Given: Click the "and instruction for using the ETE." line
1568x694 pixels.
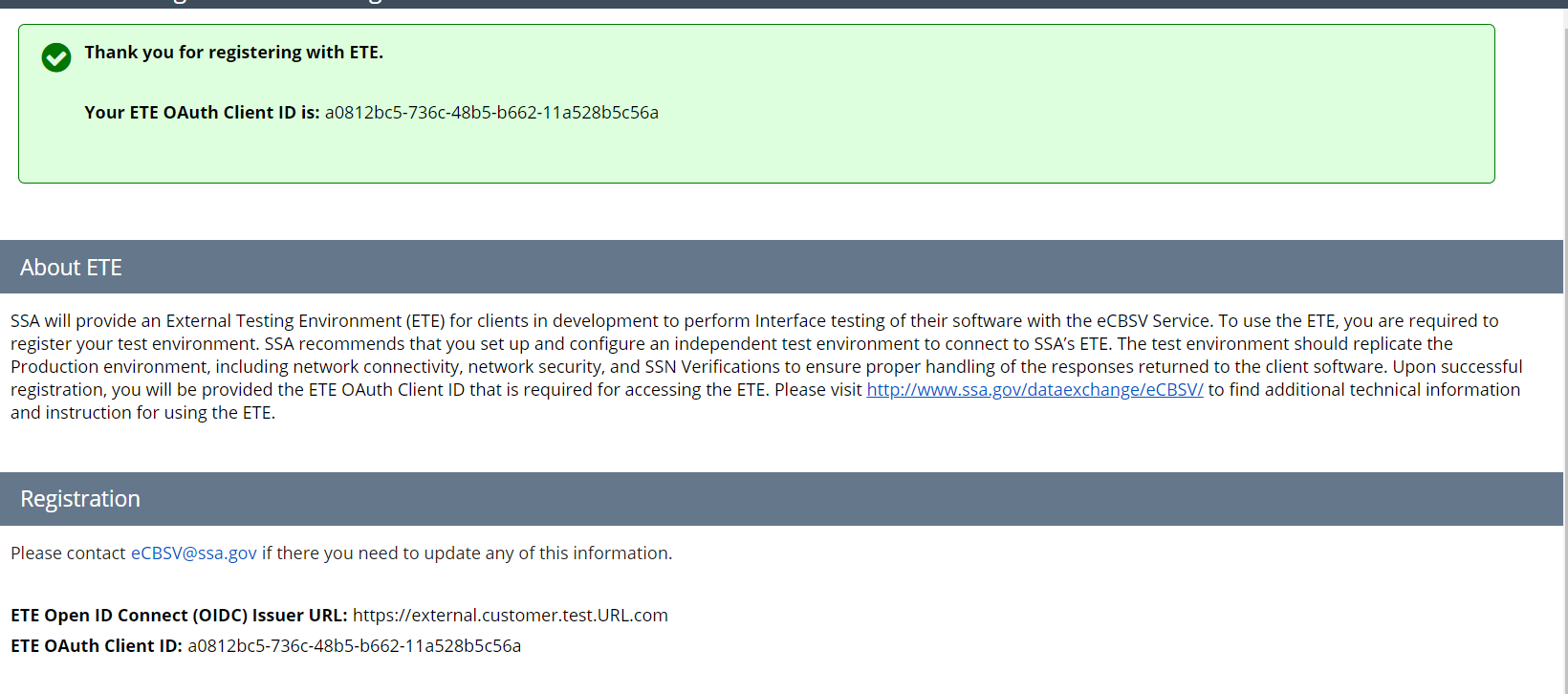Looking at the screenshot, I should [x=143, y=413].
